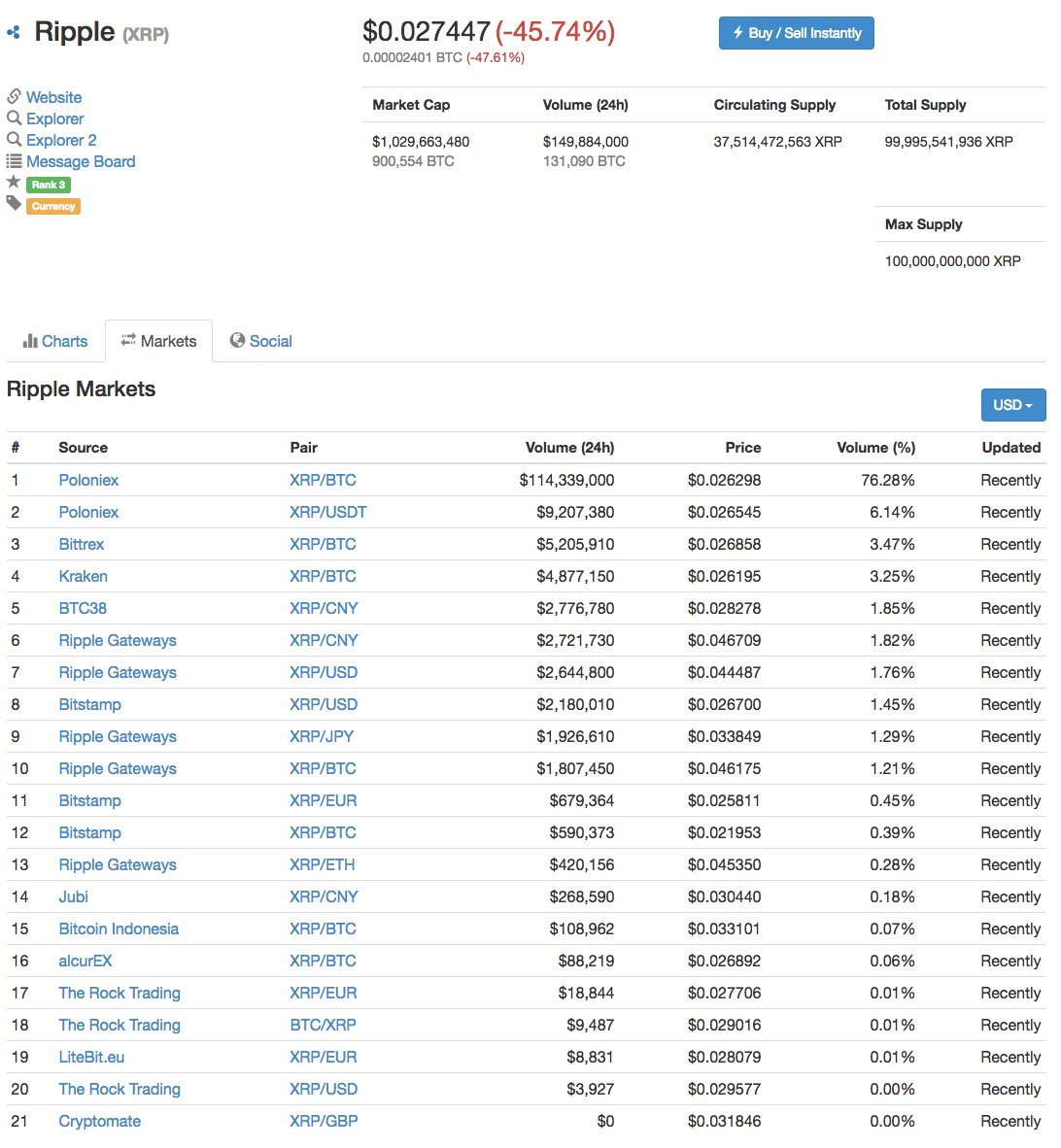Click the Price column header
The image size is (1061, 1148).
(x=743, y=448)
